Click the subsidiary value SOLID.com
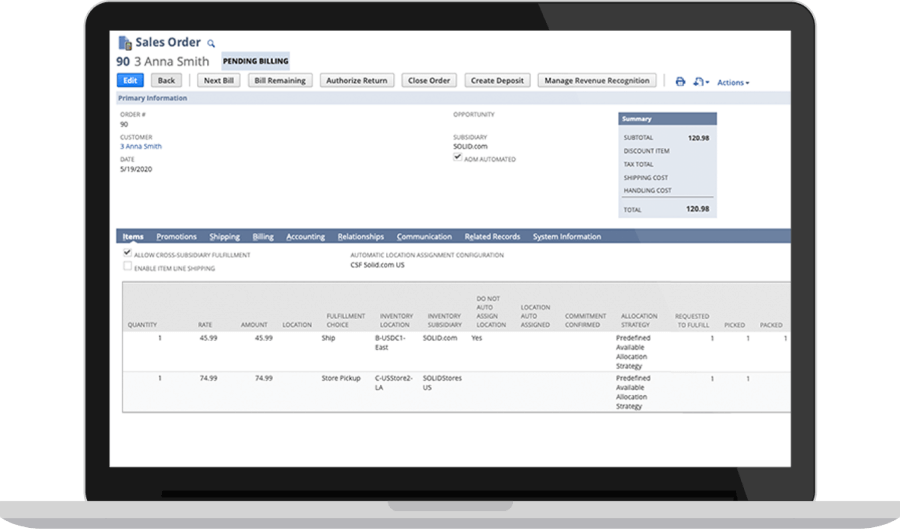 coord(470,146)
